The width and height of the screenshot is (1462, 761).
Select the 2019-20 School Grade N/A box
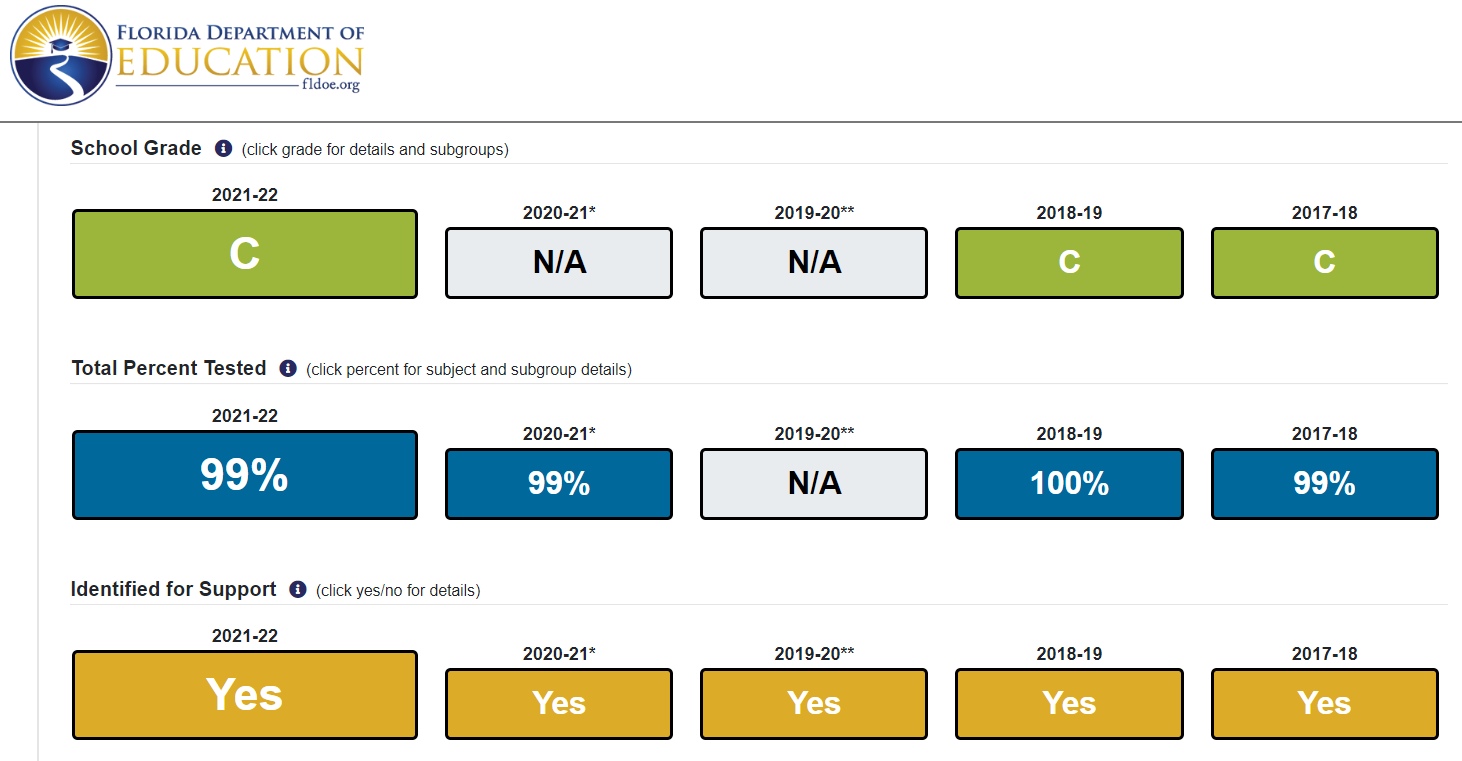[814, 263]
